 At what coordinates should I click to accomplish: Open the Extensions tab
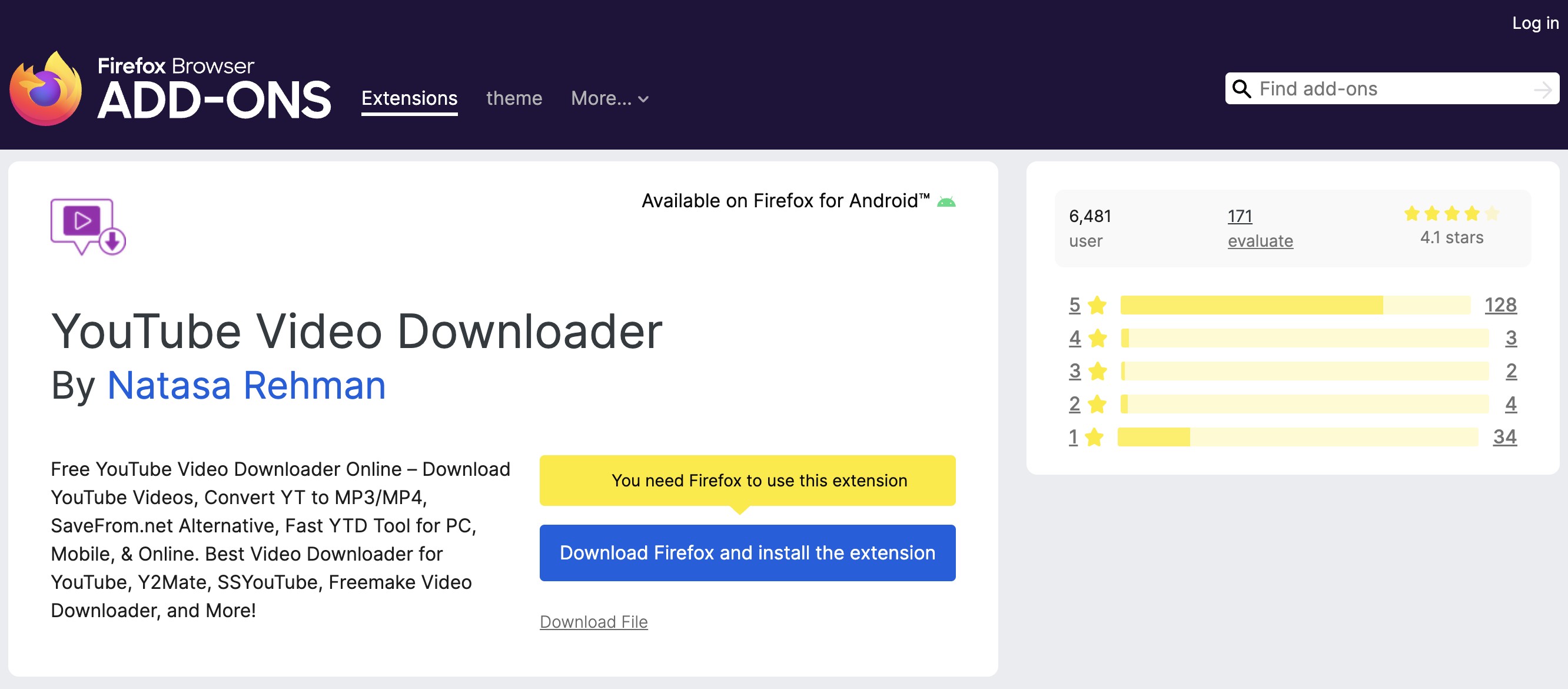tap(409, 98)
